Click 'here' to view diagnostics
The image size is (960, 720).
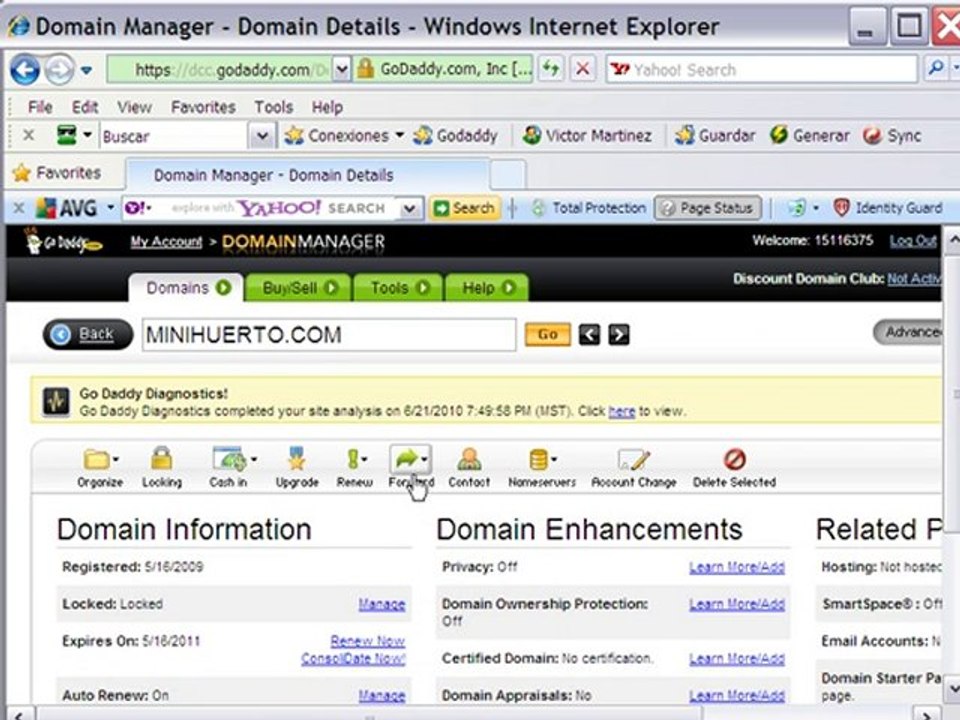click(621, 411)
